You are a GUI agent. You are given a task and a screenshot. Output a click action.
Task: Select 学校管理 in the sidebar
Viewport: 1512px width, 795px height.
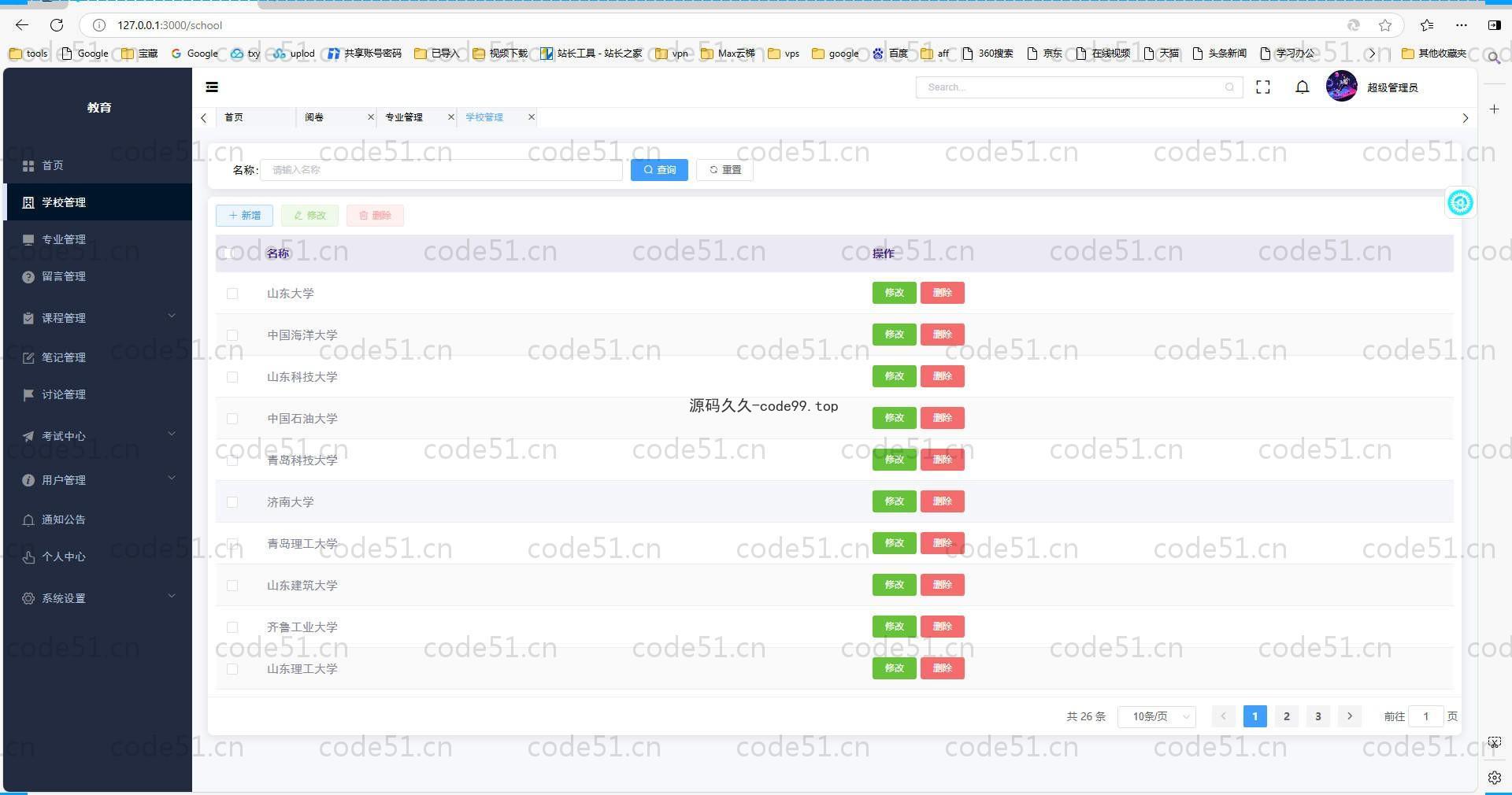coord(98,202)
